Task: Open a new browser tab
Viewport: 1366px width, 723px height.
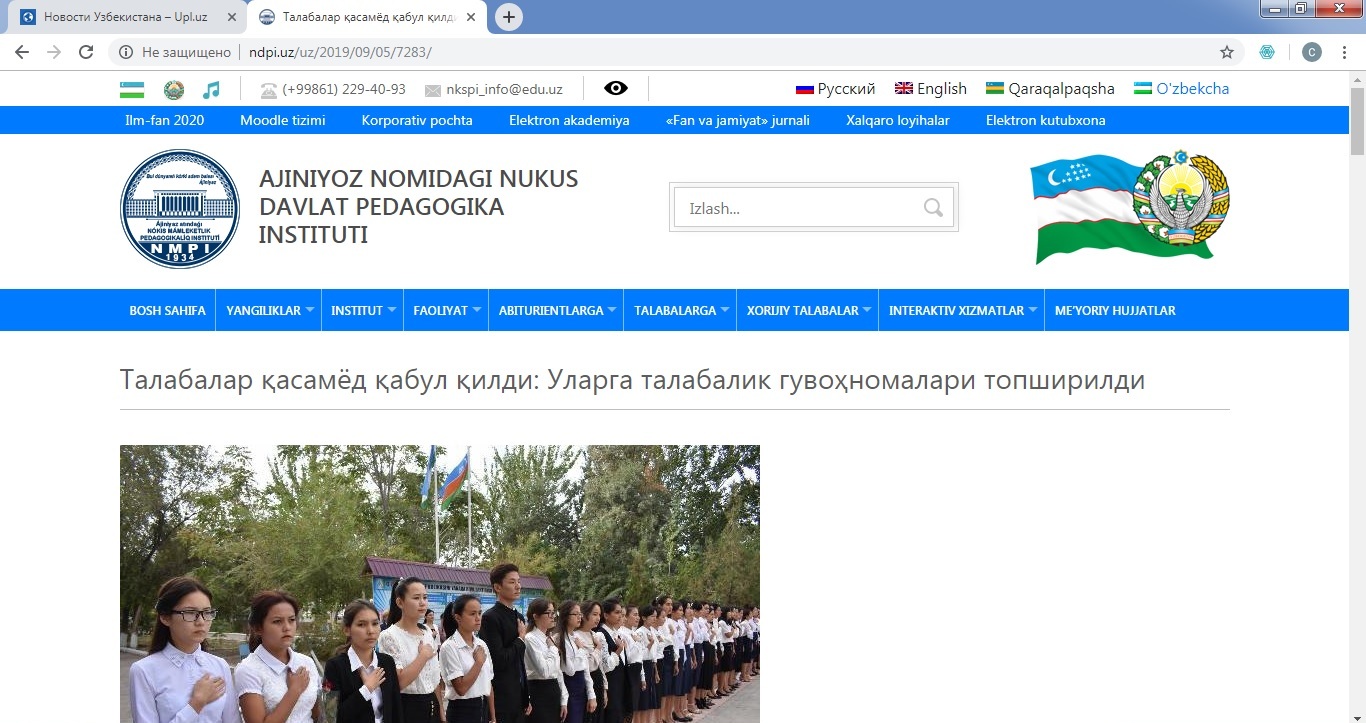Action: [509, 17]
